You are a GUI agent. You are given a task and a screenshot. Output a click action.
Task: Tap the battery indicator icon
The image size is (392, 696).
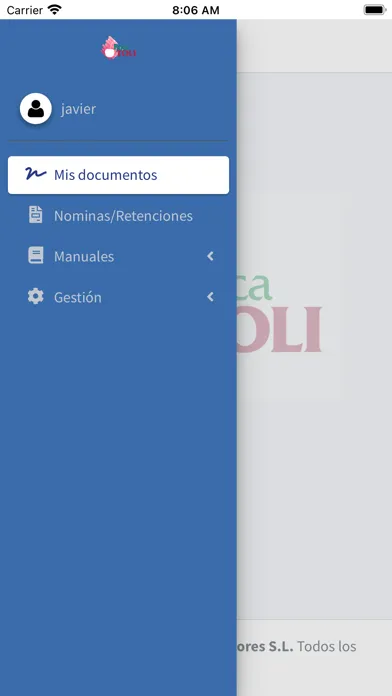tap(375, 10)
